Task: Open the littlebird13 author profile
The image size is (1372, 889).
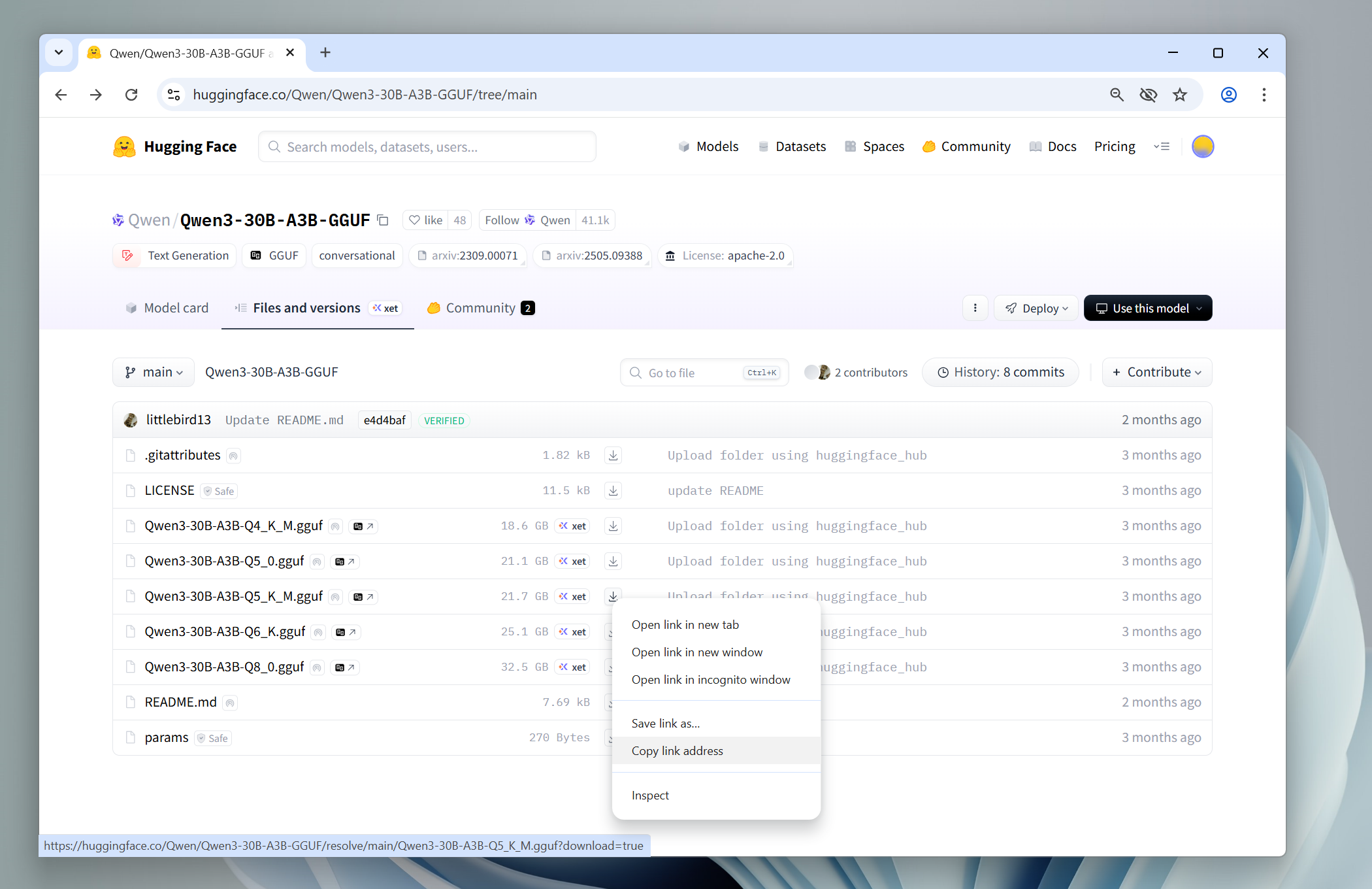Action: pyautogui.click(x=178, y=420)
